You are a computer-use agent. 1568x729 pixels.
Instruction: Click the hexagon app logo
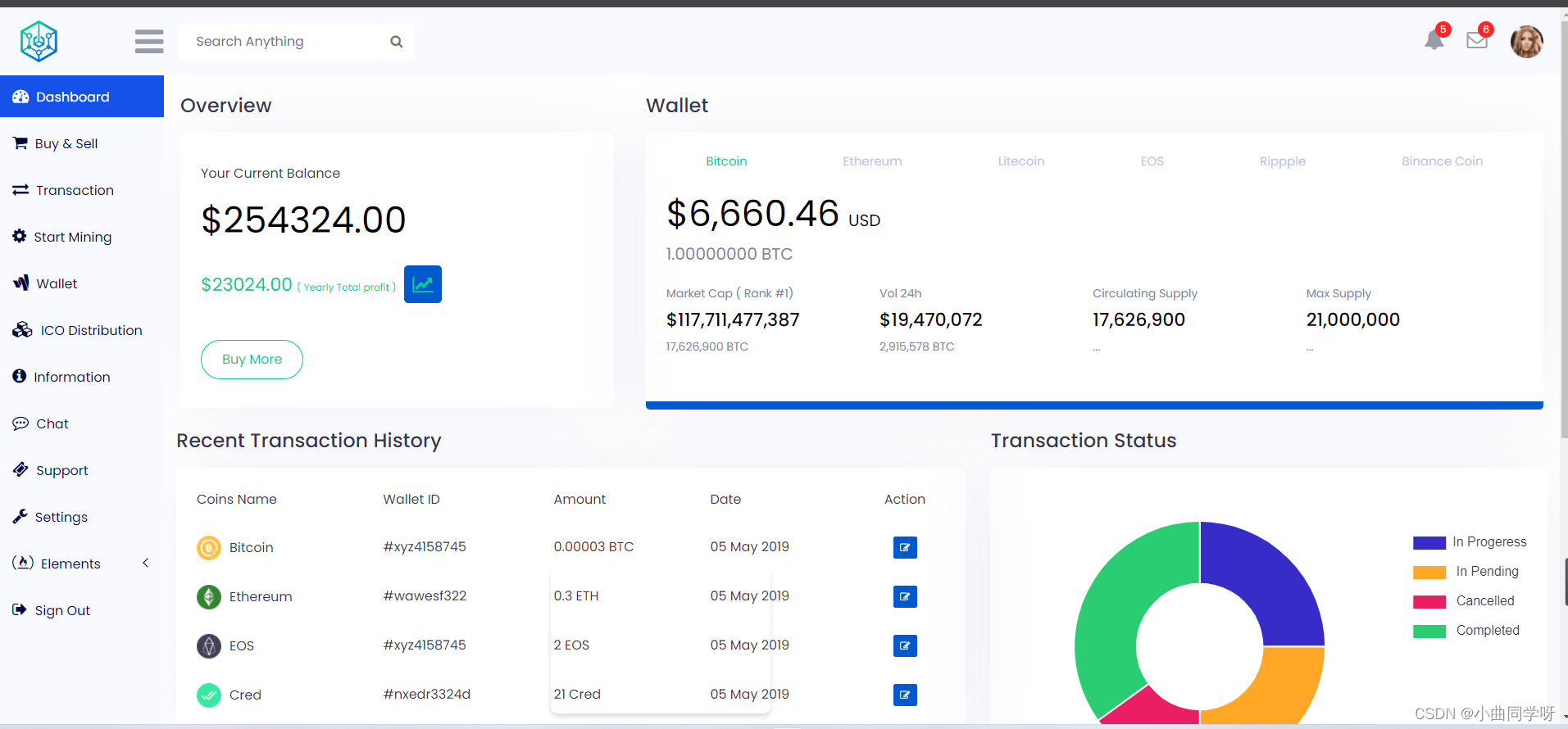coord(39,41)
